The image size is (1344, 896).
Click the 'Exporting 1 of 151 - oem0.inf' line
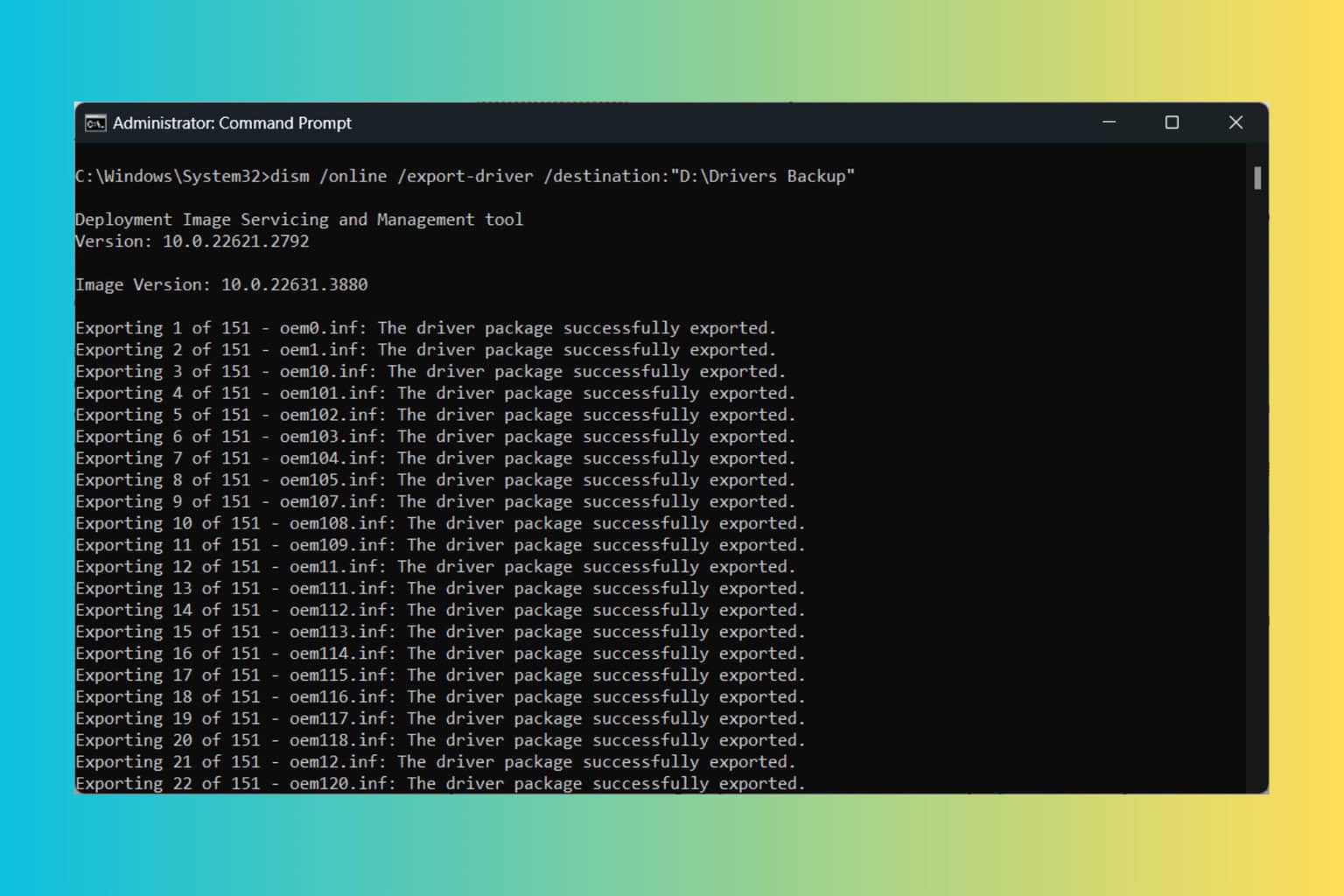(x=426, y=328)
